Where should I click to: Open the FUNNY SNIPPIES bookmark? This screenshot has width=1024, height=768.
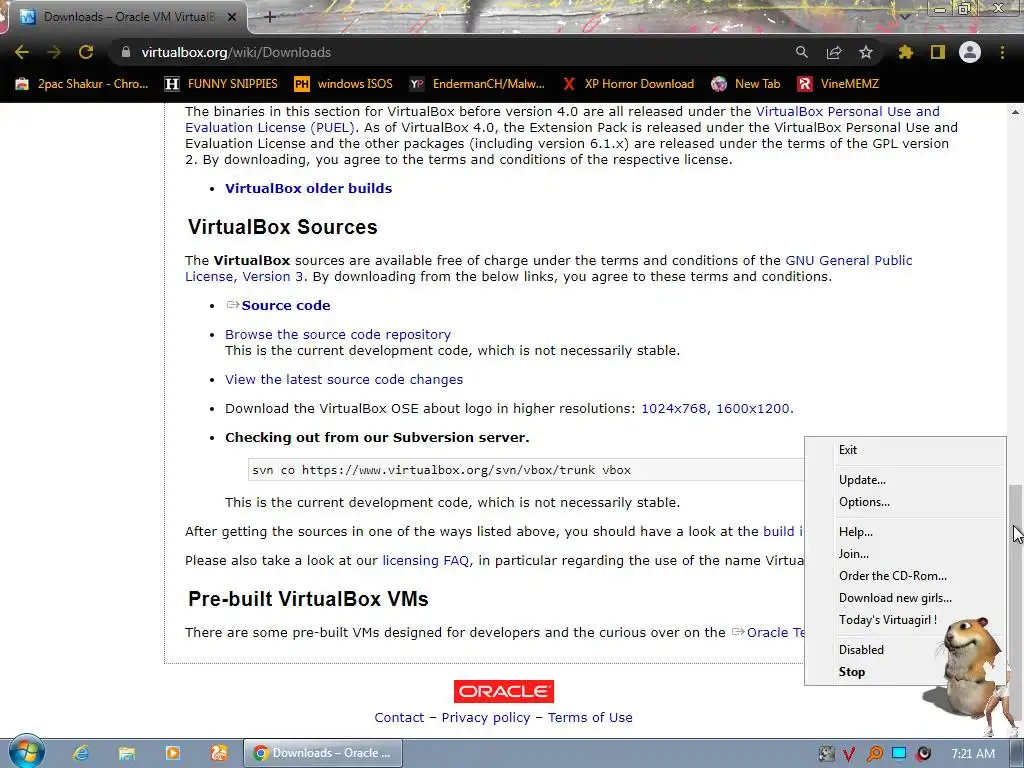pyautogui.click(x=221, y=84)
